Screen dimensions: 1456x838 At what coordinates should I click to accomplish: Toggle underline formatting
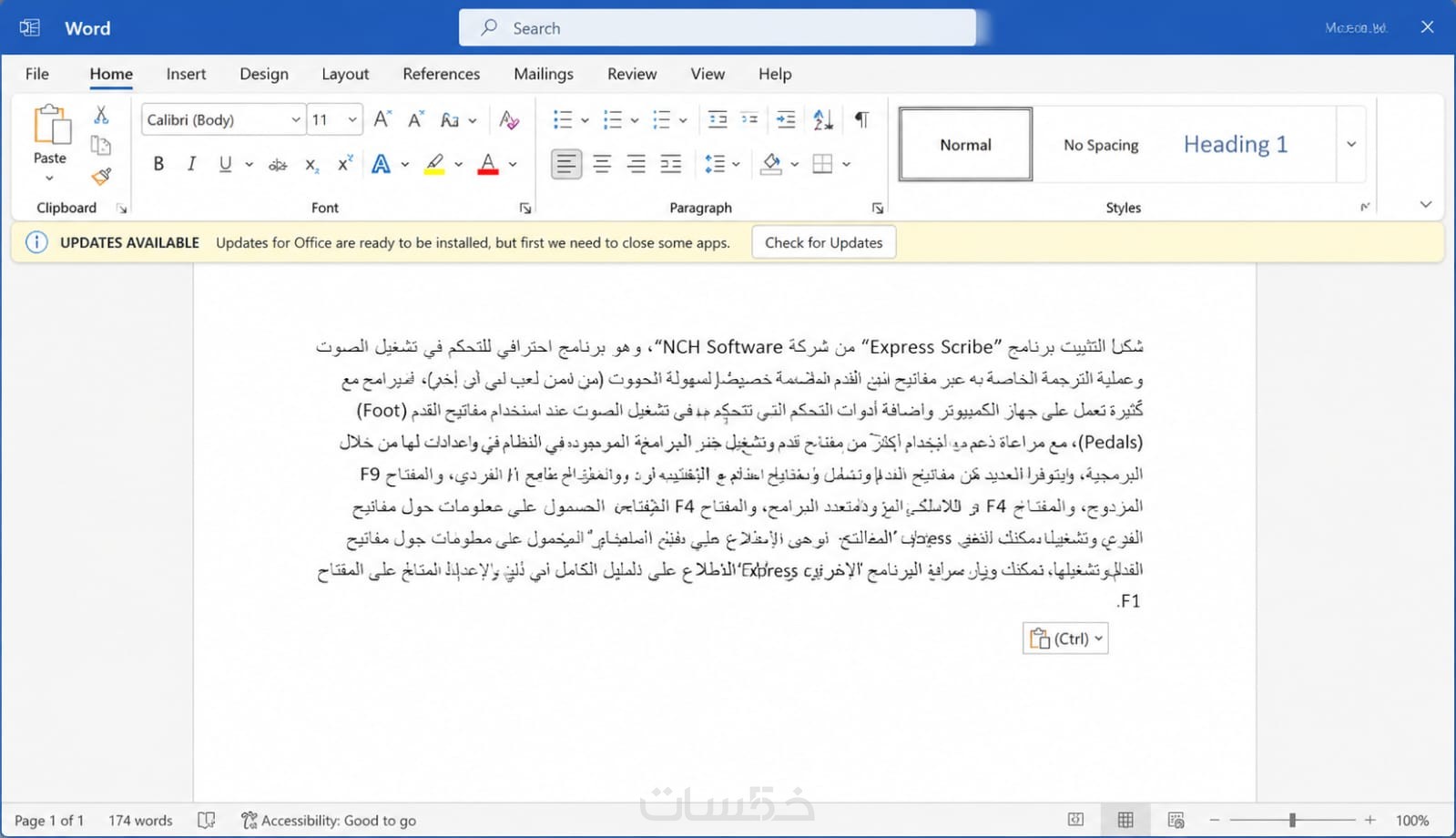click(x=225, y=164)
